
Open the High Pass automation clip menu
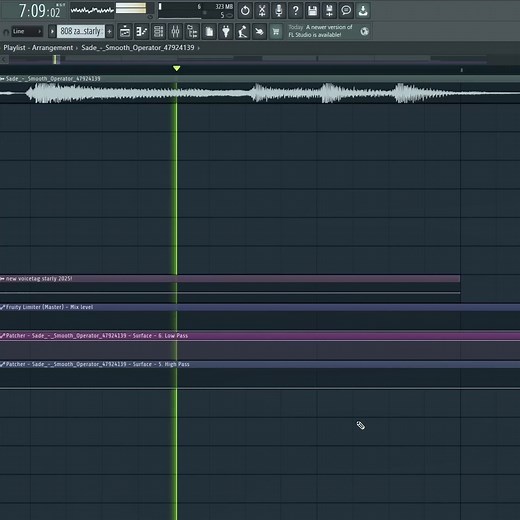click(2, 364)
